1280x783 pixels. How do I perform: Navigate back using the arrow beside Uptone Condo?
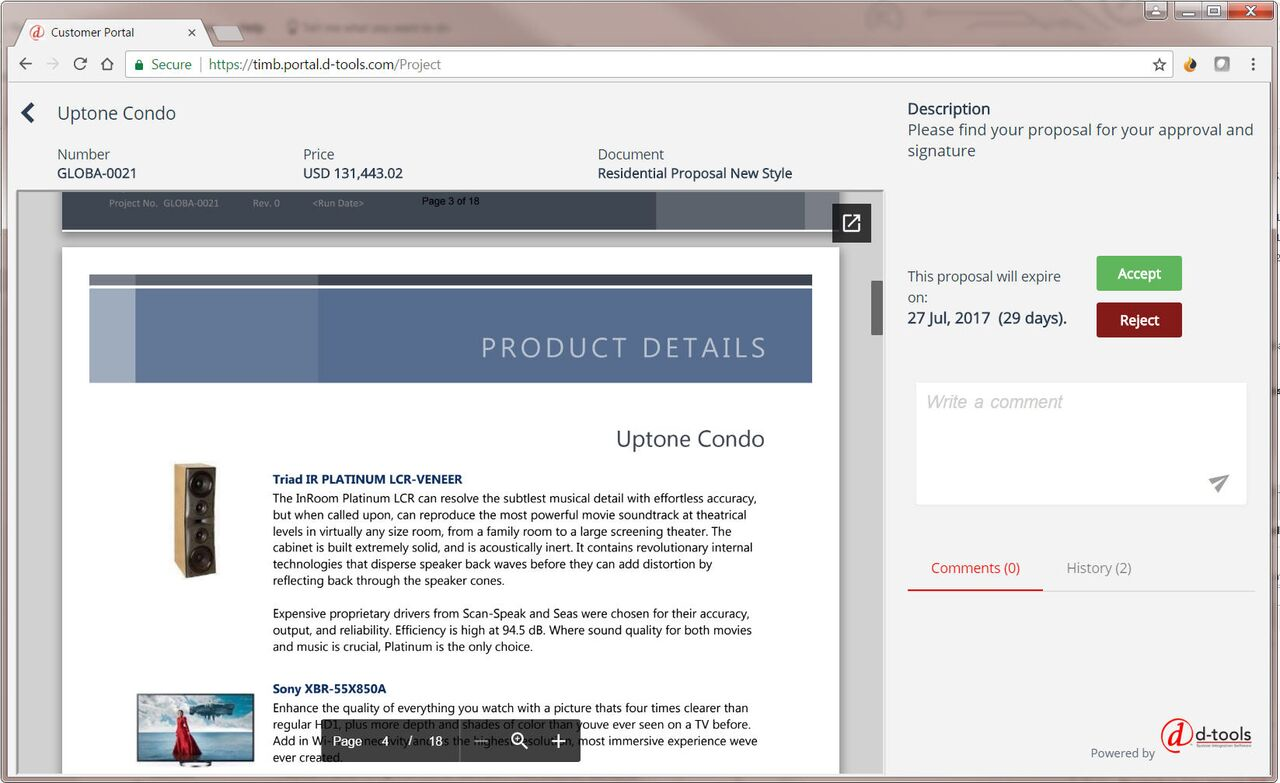click(x=27, y=112)
